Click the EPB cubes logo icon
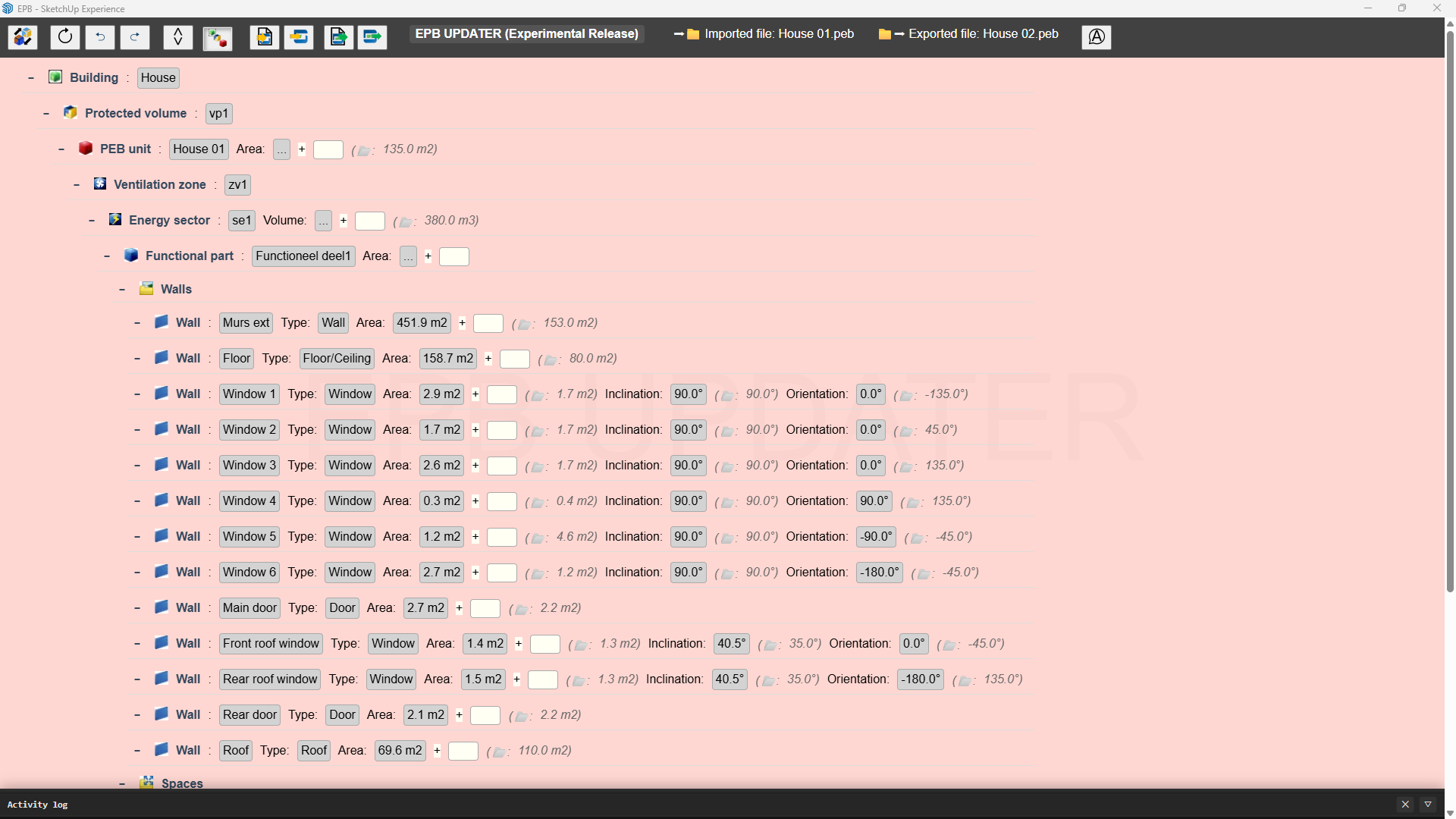1456x819 pixels. [23, 36]
